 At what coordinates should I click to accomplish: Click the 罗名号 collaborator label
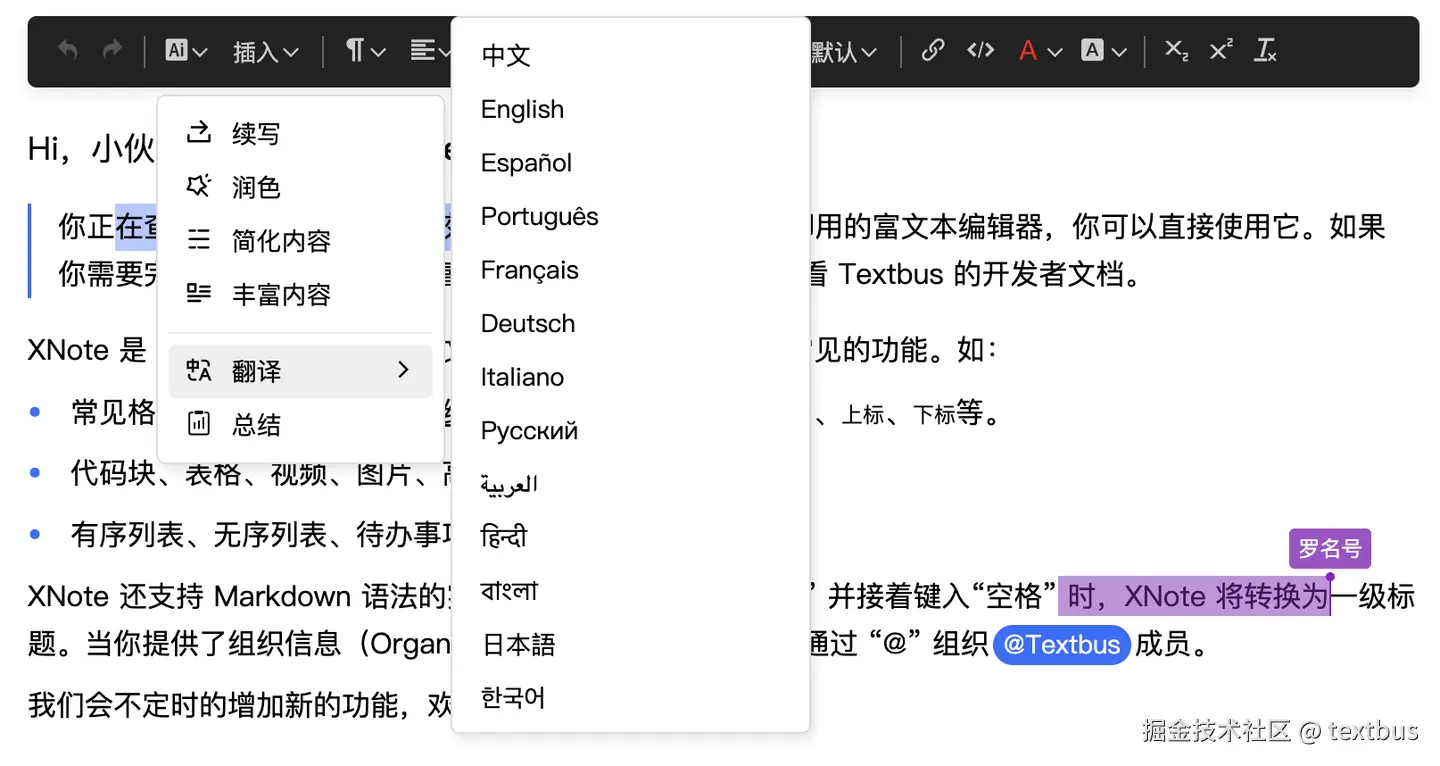coord(1330,548)
